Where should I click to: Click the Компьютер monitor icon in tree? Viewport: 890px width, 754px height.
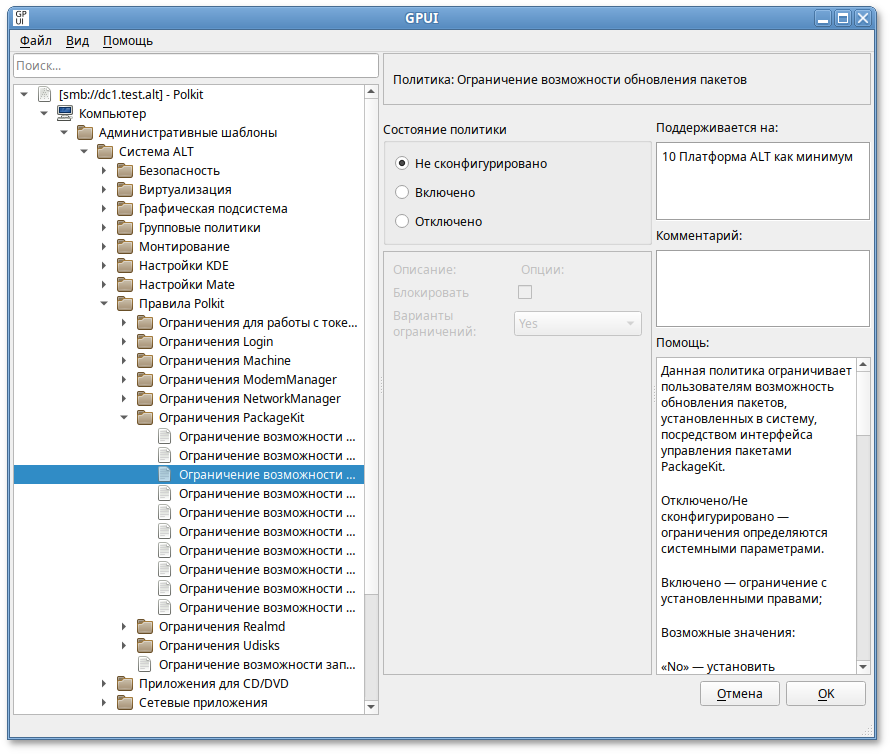pos(64,113)
